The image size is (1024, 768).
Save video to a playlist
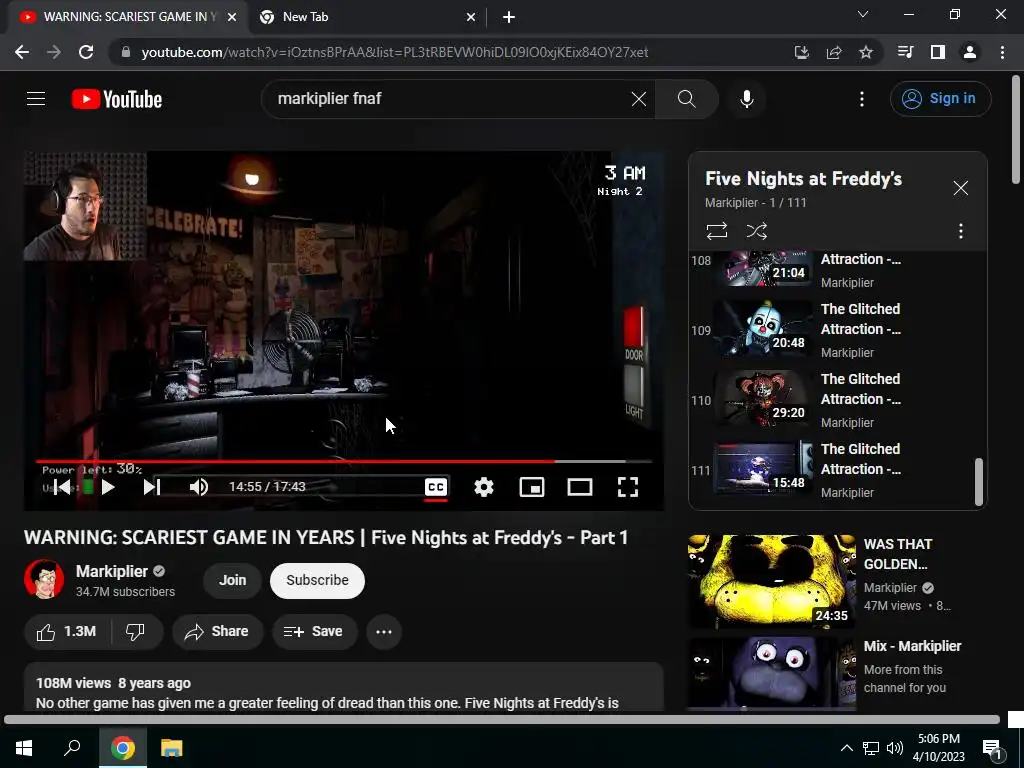click(x=314, y=632)
